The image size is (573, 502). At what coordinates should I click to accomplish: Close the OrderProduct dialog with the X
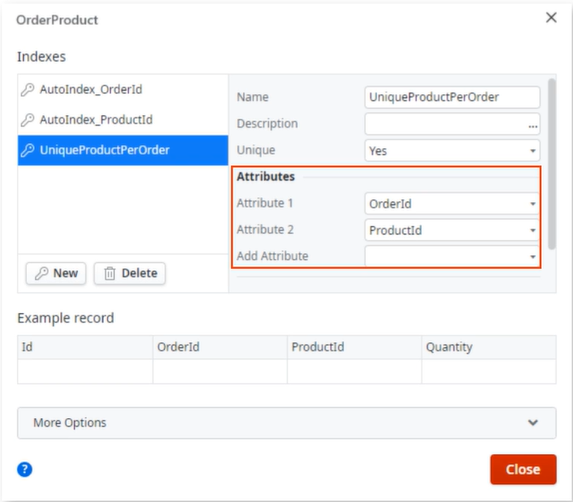pyautogui.click(x=551, y=18)
